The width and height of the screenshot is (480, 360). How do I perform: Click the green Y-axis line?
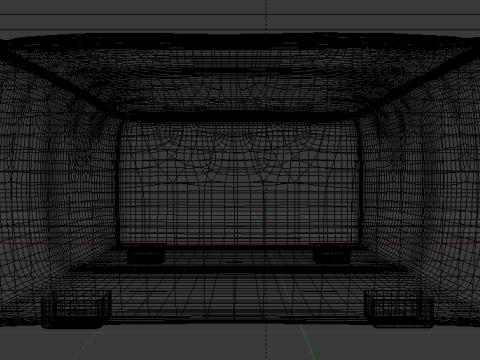click(x=283, y=285)
